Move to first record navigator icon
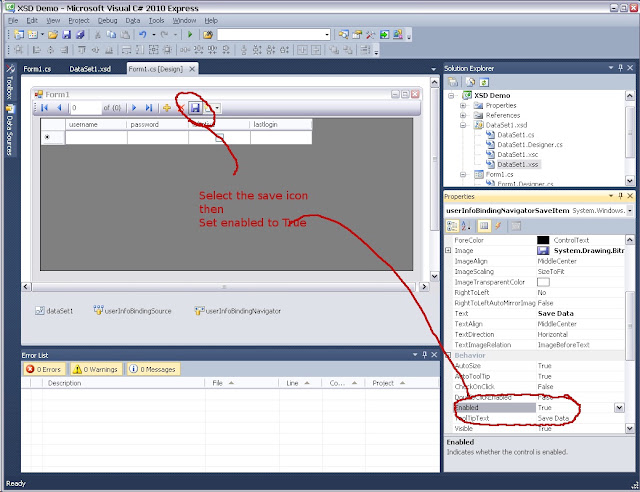 point(44,108)
